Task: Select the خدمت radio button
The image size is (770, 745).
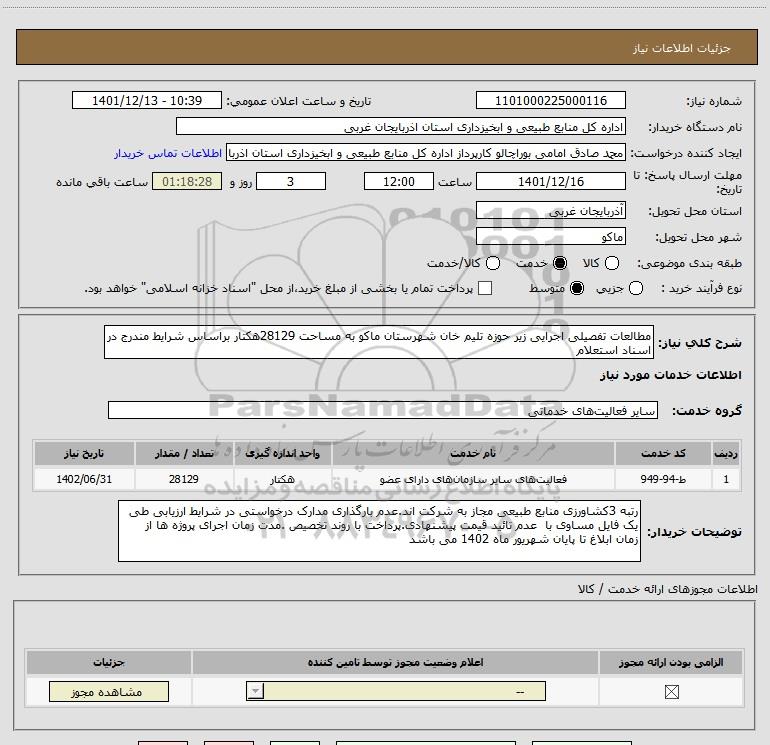Action: click(x=560, y=263)
